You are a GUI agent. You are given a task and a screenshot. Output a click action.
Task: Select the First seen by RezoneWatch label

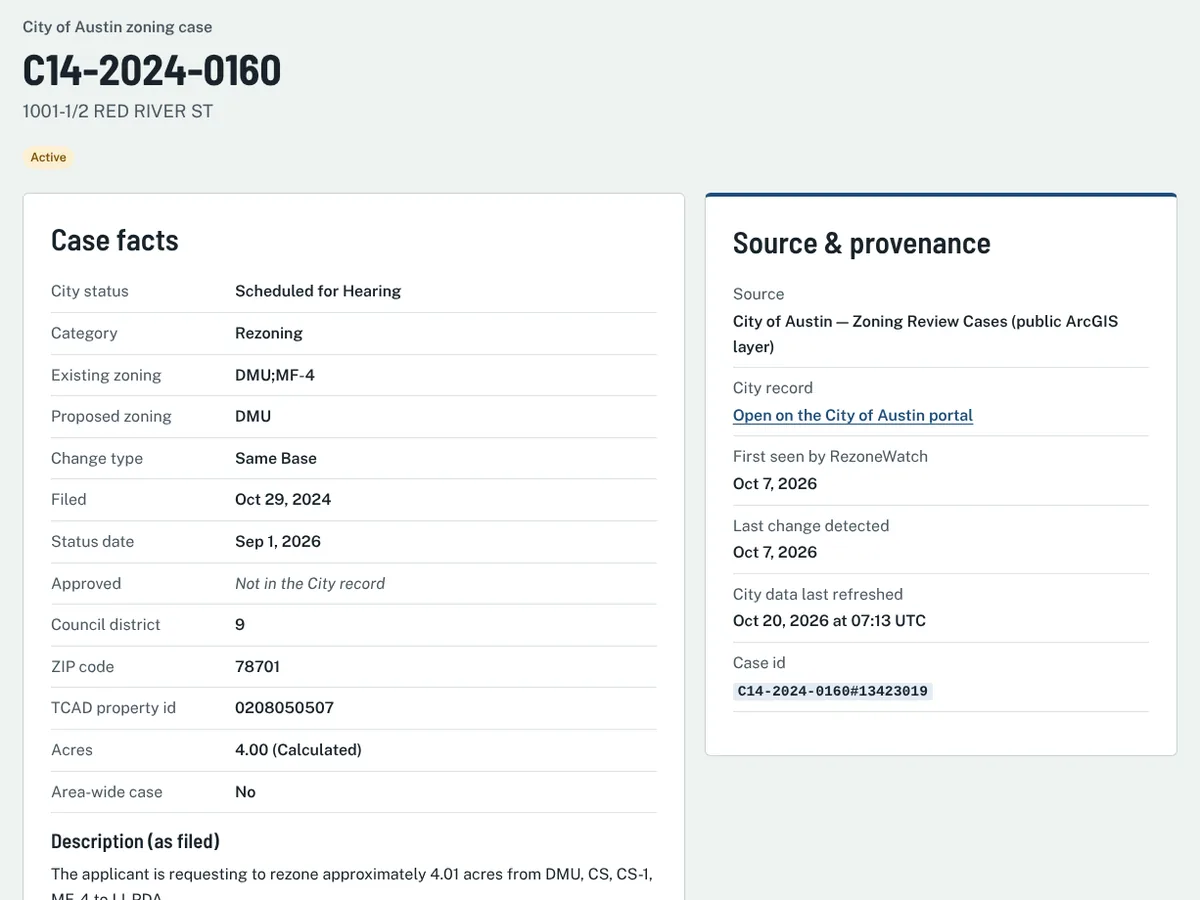(830, 456)
